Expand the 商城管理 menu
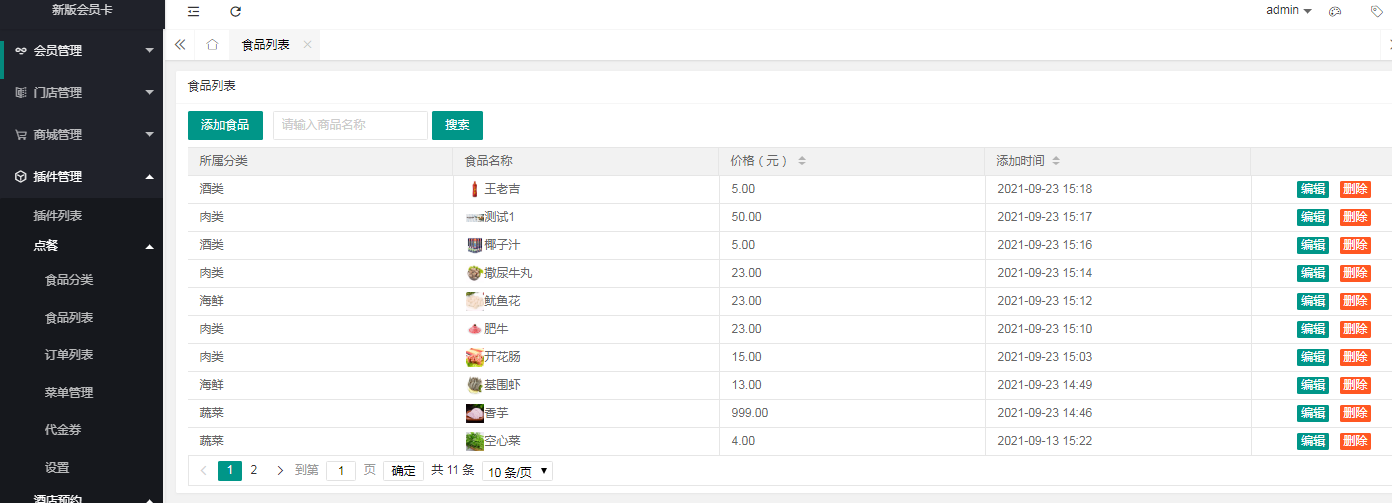Image resolution: width=1392 pixels, height=503 pixels. point(149,134)
